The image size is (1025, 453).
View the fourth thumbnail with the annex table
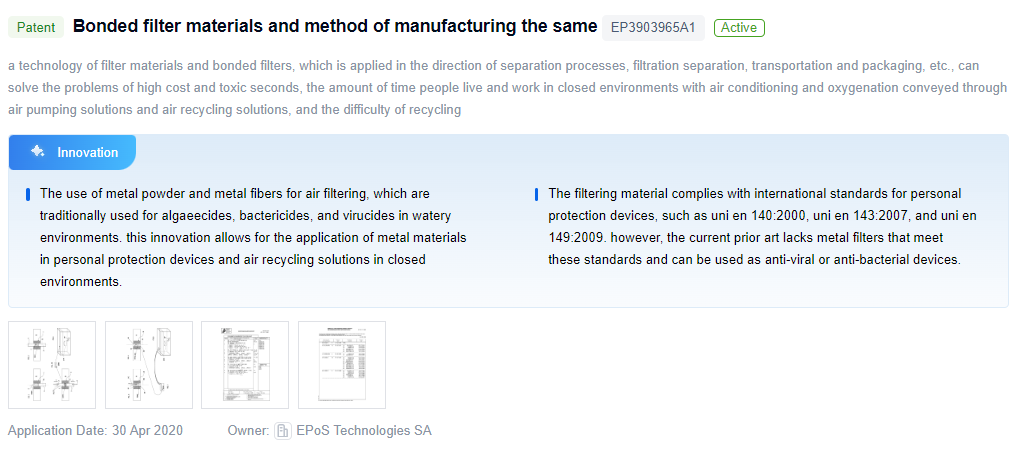341,364
